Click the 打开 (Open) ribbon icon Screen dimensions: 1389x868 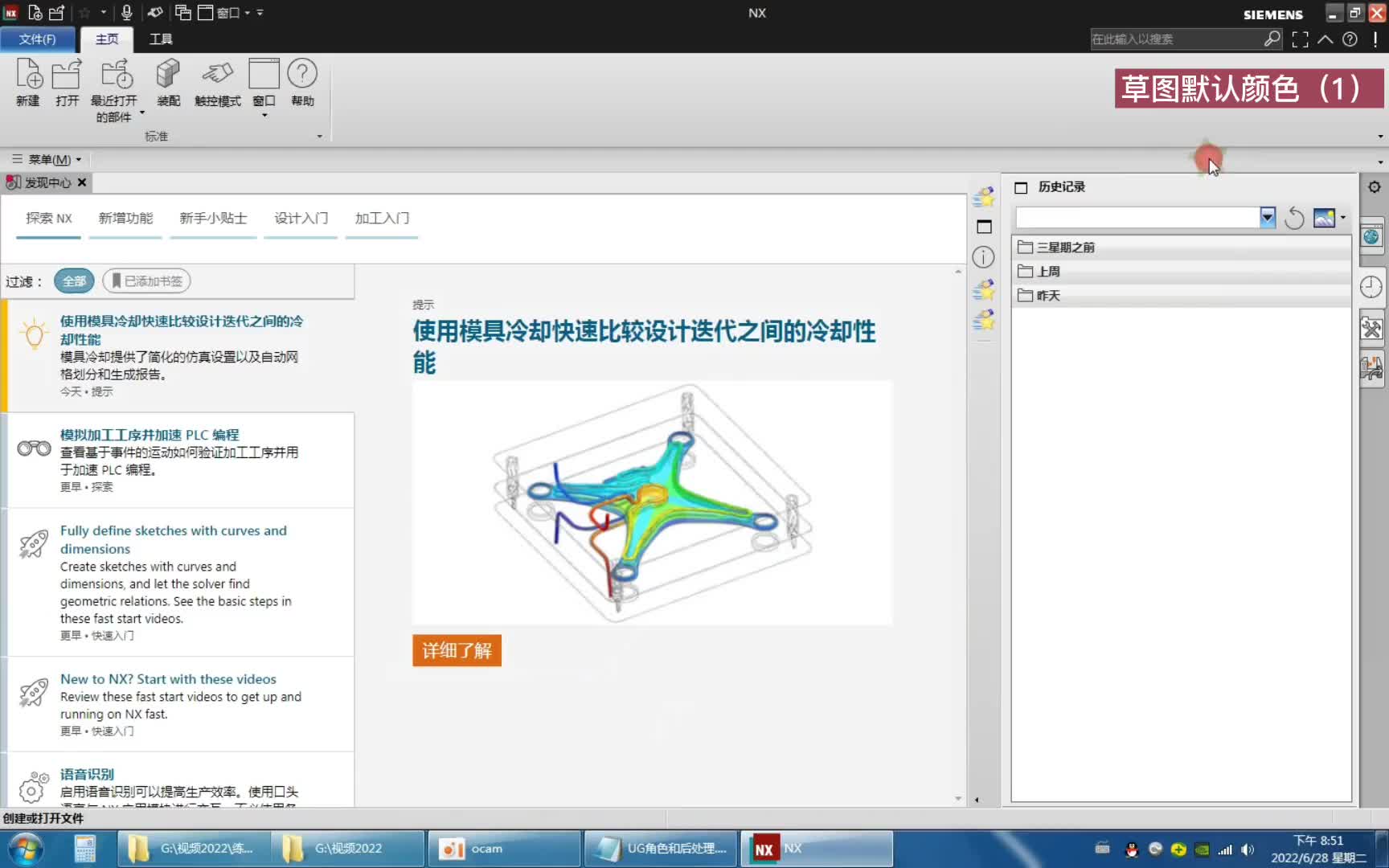point(67,82)
